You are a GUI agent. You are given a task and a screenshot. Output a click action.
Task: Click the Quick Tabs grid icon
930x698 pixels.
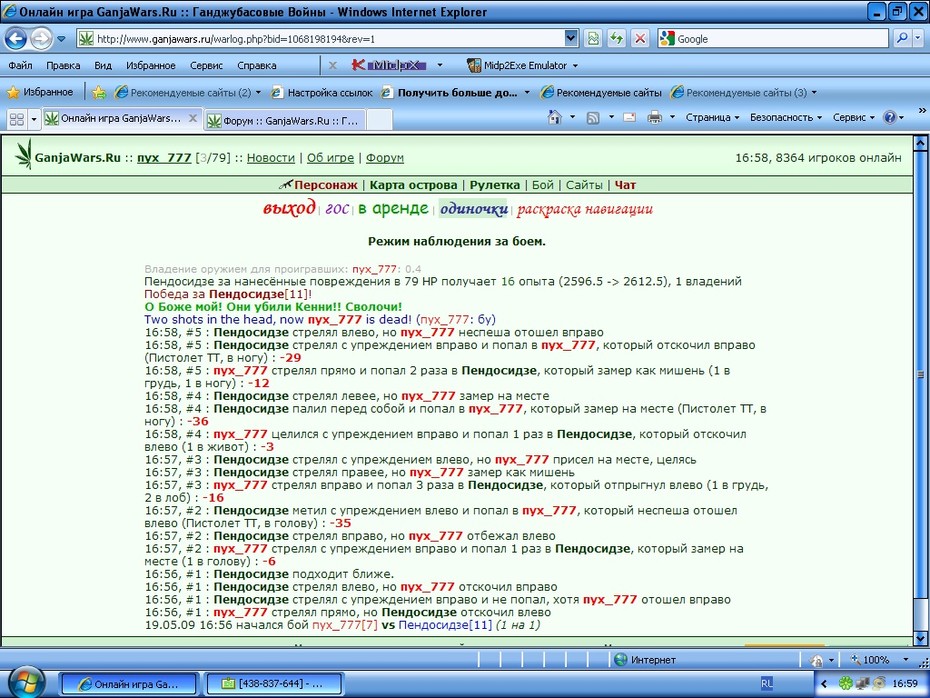pyautogui.click(x=17, y=119)
